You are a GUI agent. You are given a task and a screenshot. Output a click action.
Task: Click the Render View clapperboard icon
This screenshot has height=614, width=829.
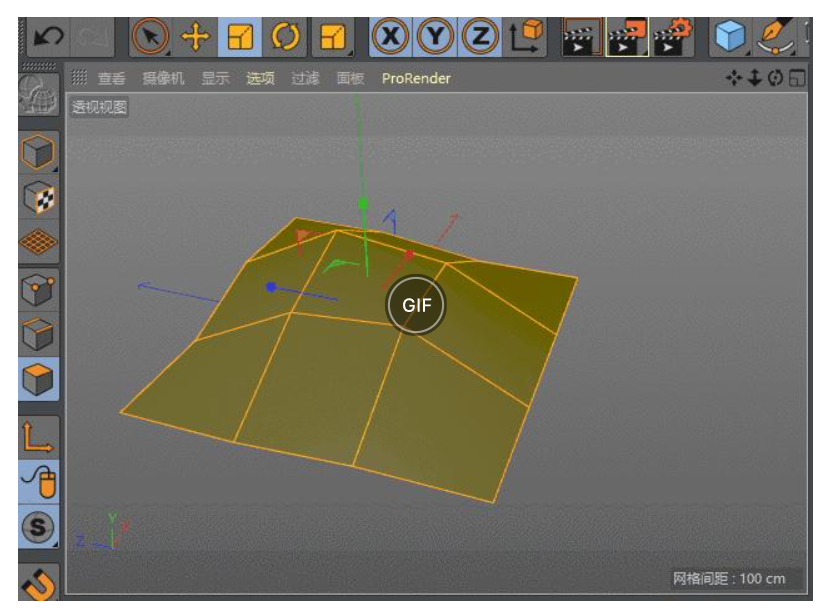click(x=582, y=37)
